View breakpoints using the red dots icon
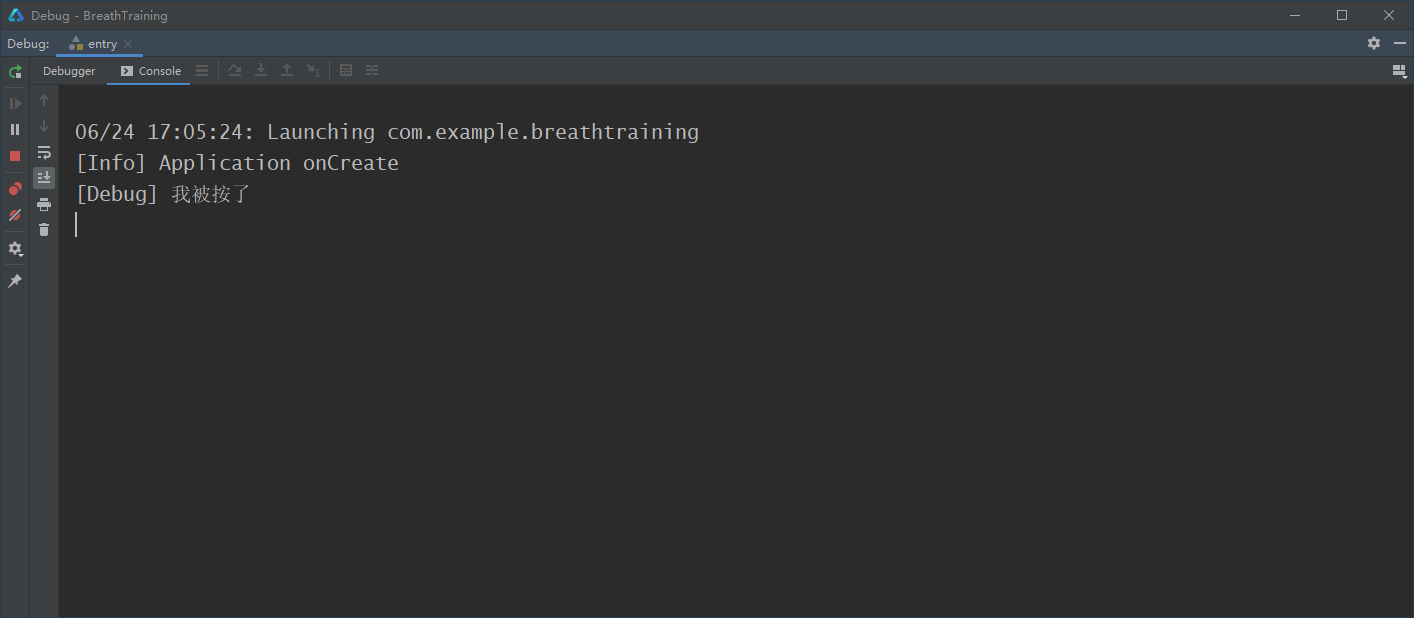This screenshot has height=618, width=1414. point(15,189)
